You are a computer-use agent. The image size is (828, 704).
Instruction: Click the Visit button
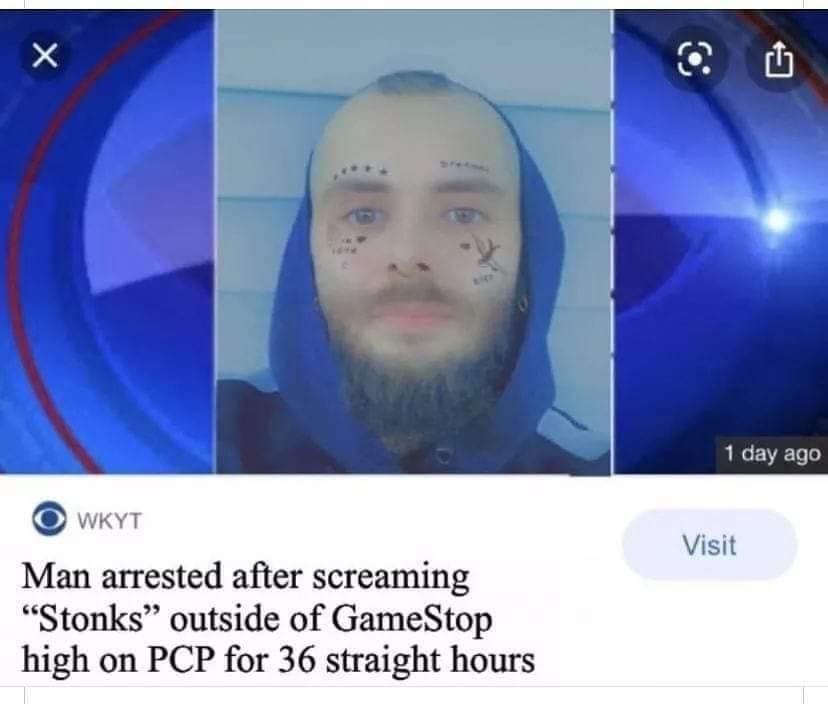click(x=709, y=545)
